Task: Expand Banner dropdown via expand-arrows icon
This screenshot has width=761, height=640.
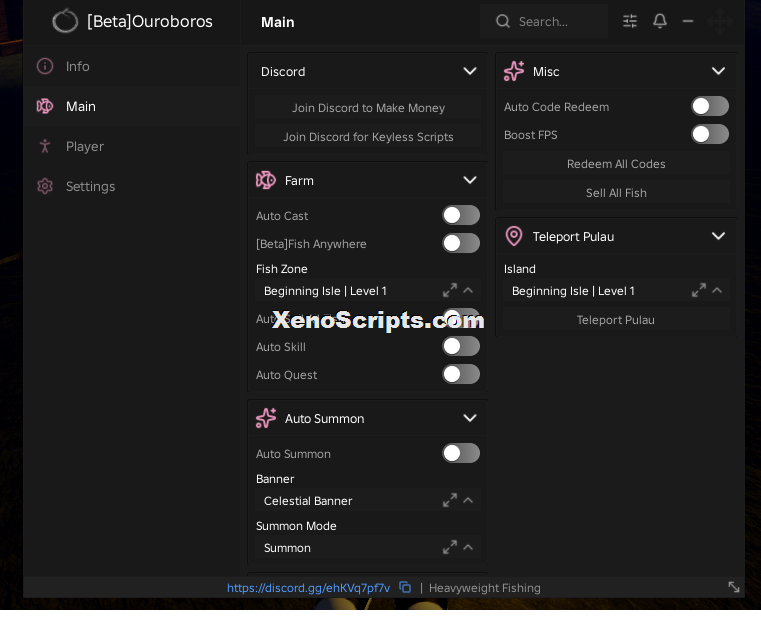Action: [450, 500]
